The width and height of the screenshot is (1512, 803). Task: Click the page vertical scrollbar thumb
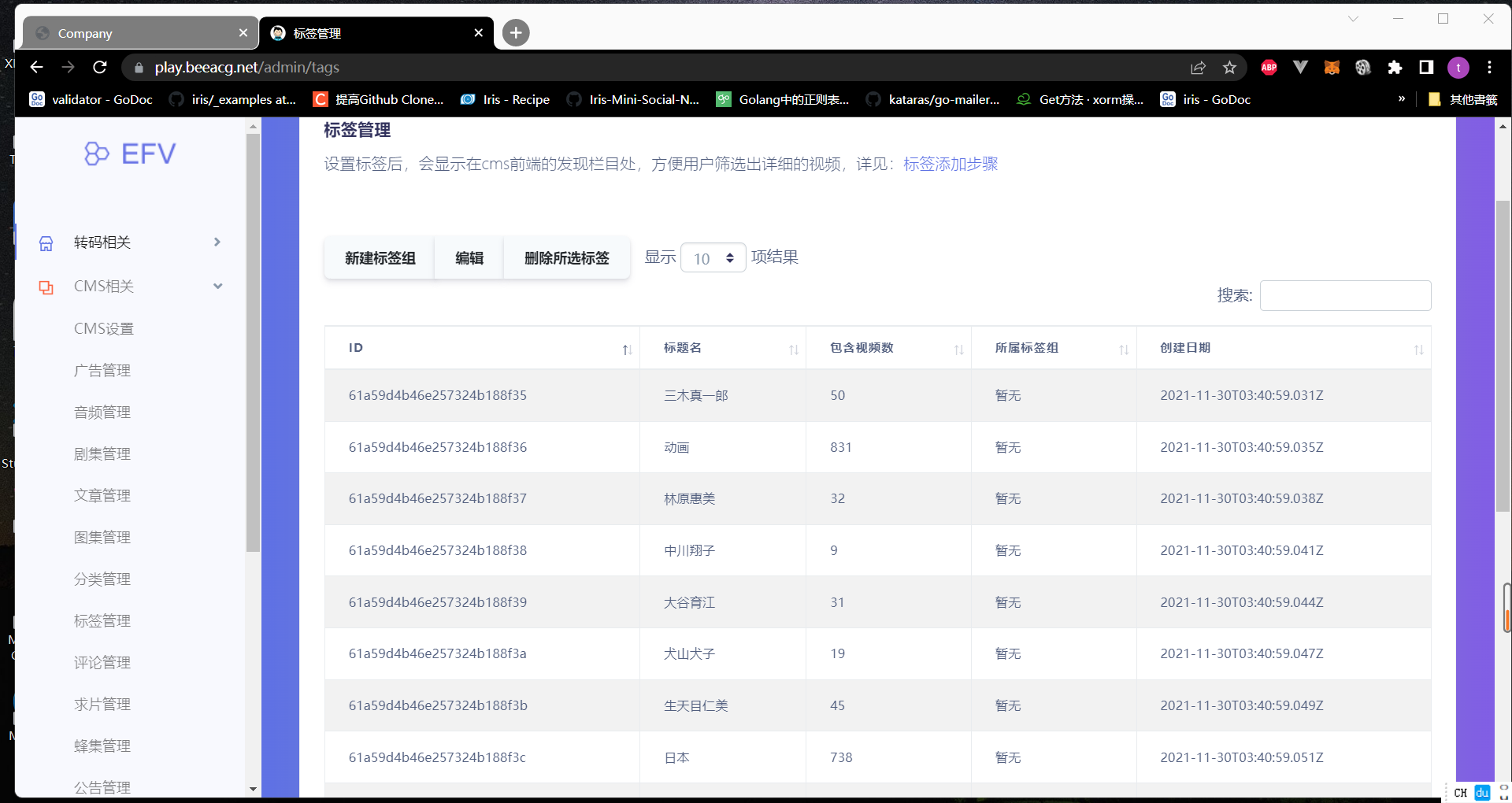click(1503, 357)
